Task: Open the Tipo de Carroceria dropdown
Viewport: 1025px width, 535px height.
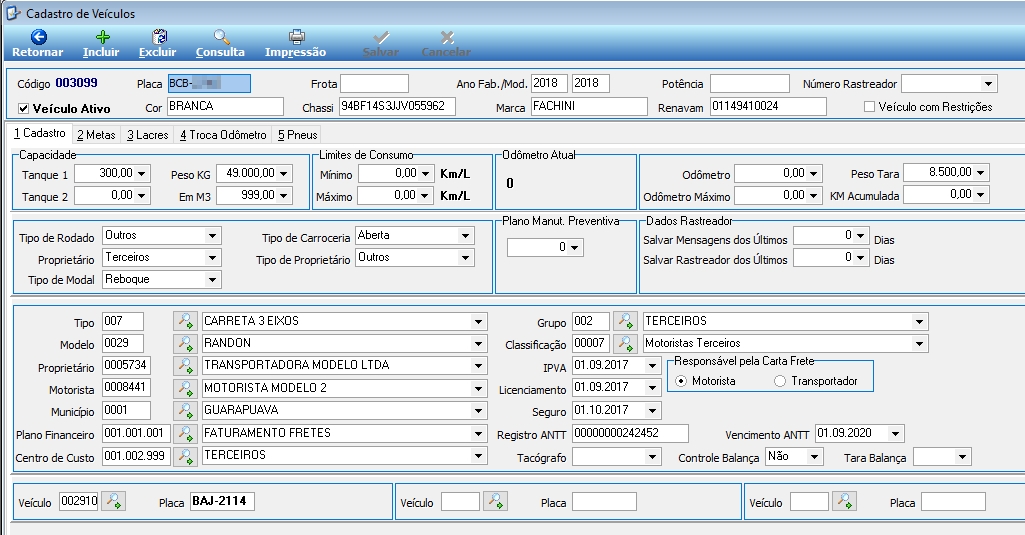Action: [465, 235]
